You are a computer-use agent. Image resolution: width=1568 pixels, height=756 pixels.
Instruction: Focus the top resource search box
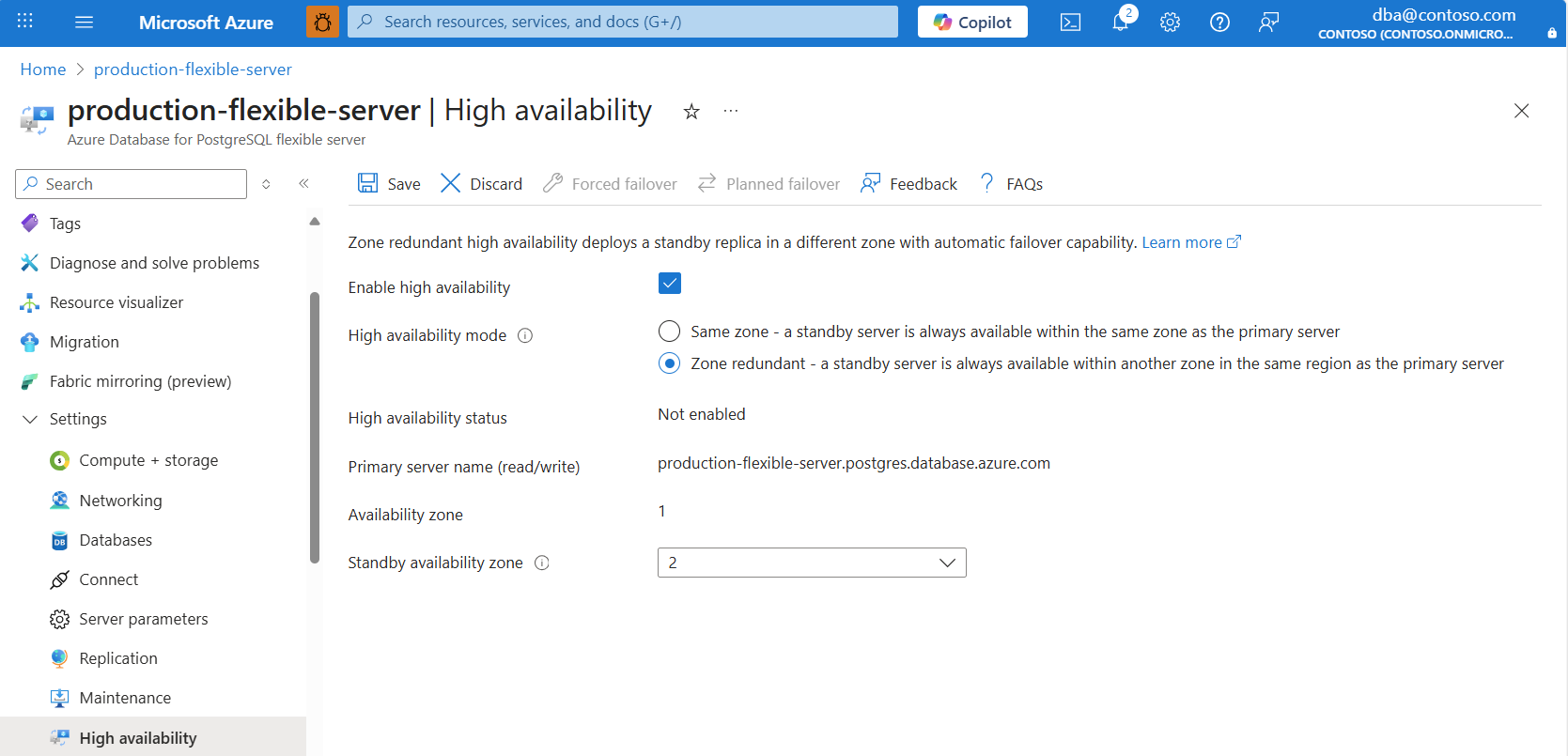click(x=622, y=22)
